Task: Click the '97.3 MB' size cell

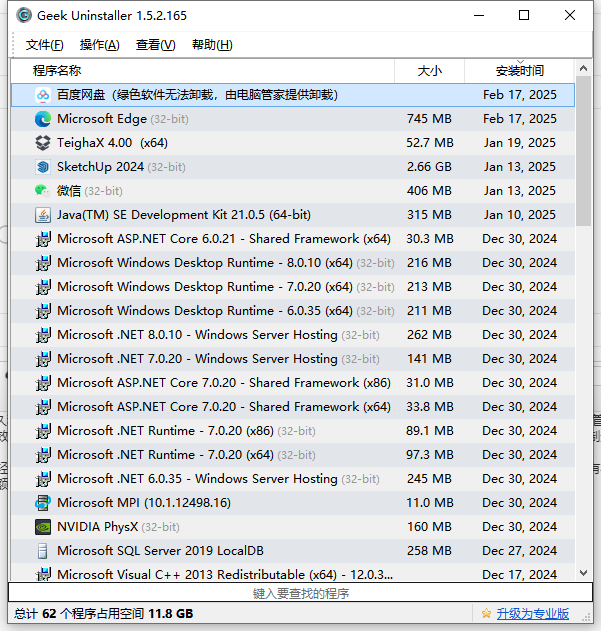Action: pos(430,455)
